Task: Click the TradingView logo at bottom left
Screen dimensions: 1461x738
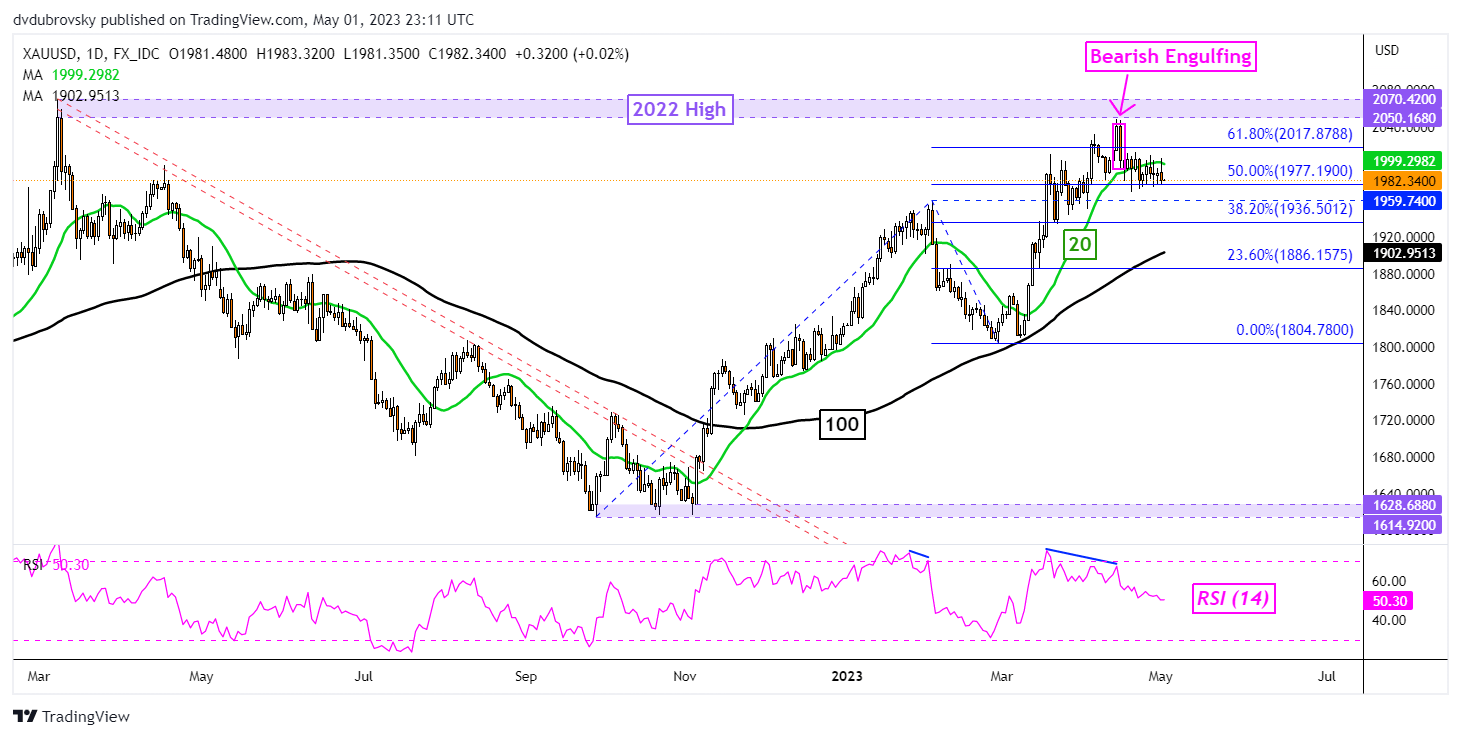Action: click(71, 717)
